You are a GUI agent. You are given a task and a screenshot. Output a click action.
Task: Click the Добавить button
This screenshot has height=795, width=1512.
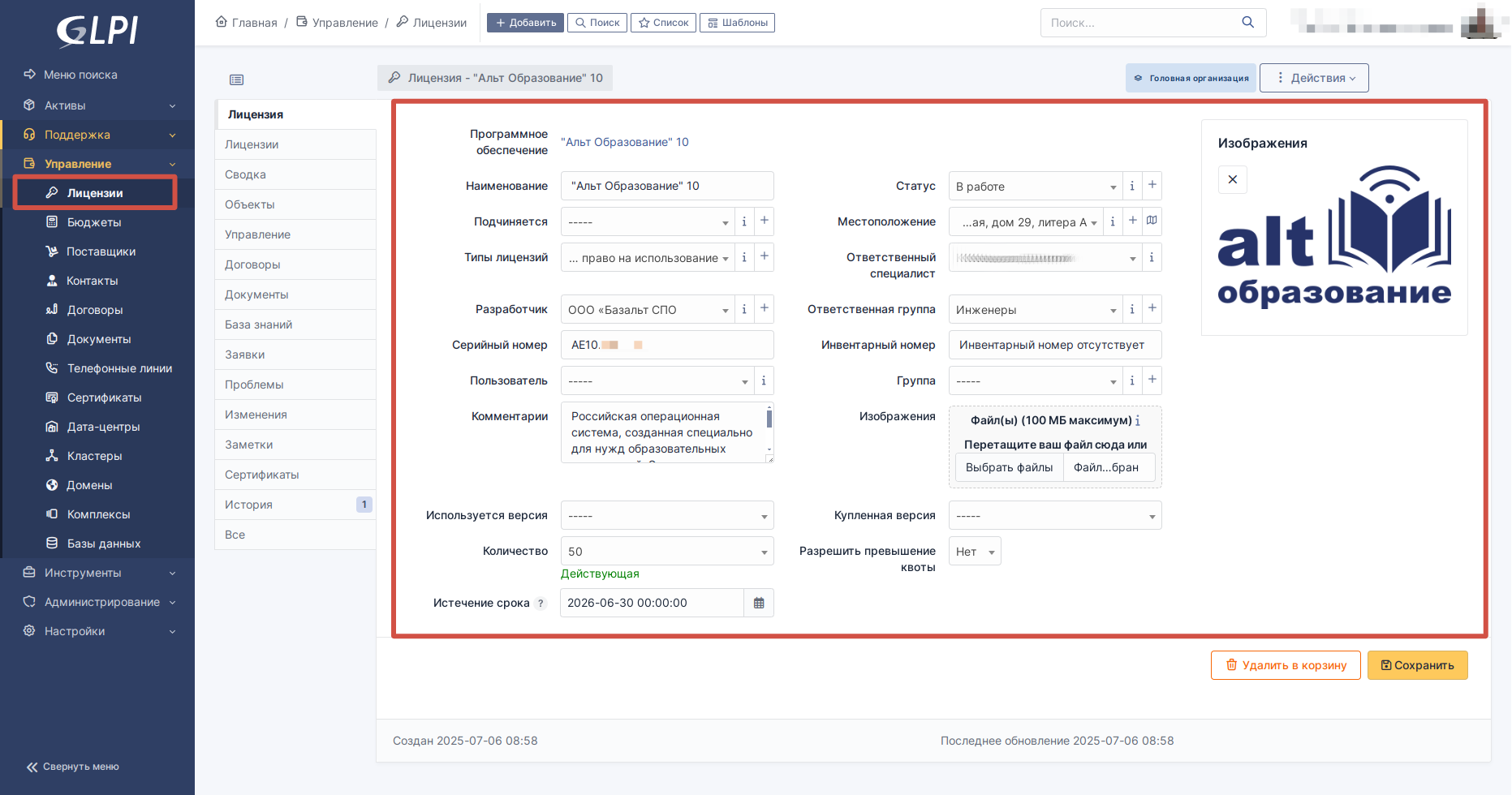point(525,23)
